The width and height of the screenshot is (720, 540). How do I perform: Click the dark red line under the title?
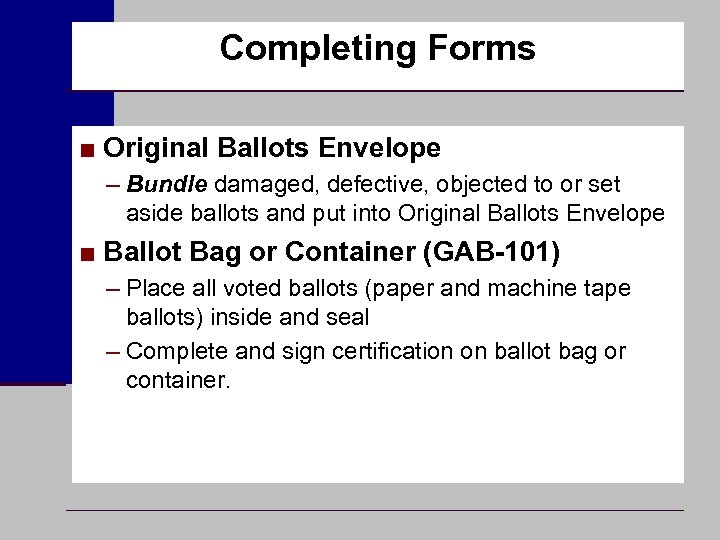coord(377,92)
